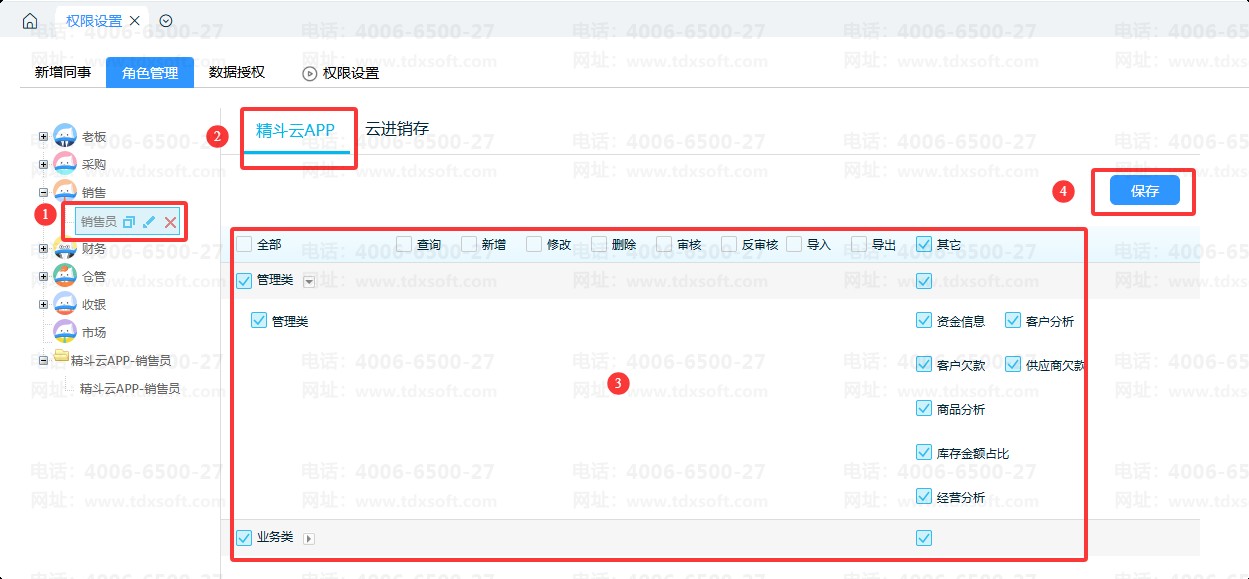Viewport: 1249px width, 579px height.
Task: Uncheck the 管理类 section header checkbox
Action: coord(244,281)
